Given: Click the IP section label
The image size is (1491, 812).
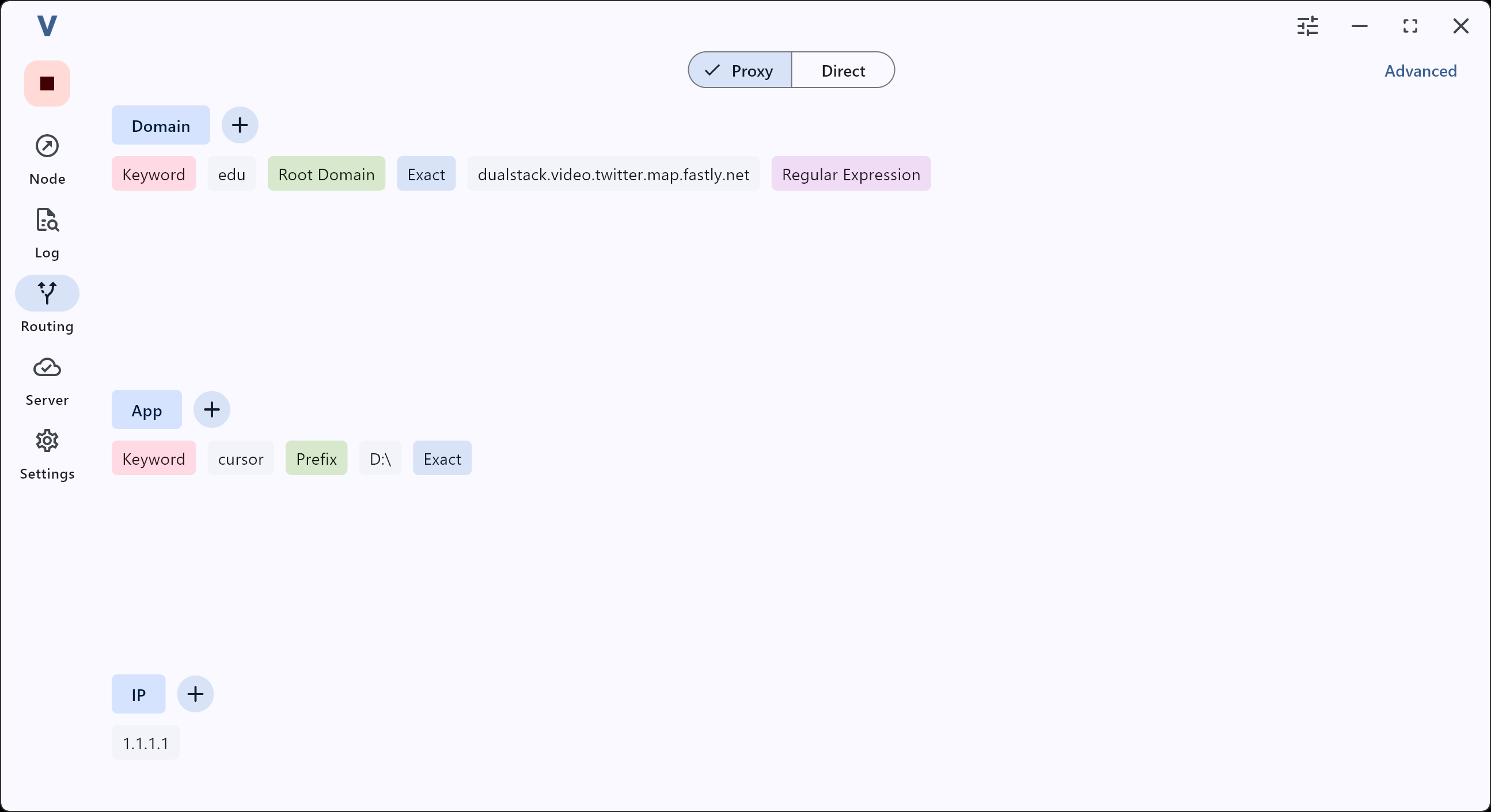Looking at the screenshot, I should coord(138,694).
